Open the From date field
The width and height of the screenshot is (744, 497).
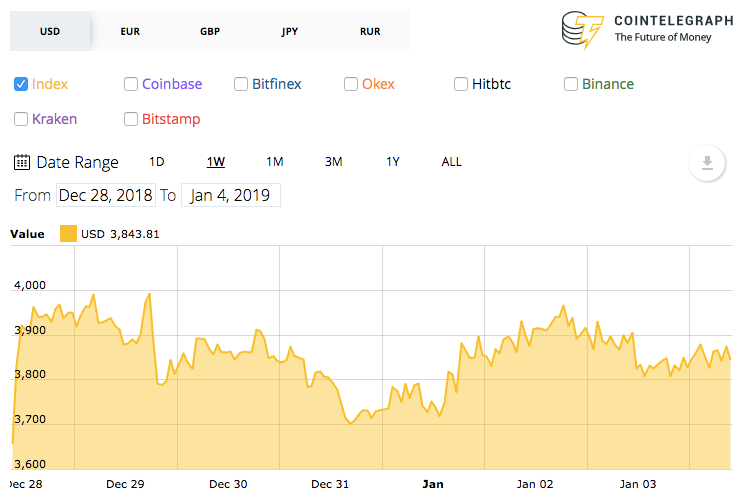[x=106, y=195]
